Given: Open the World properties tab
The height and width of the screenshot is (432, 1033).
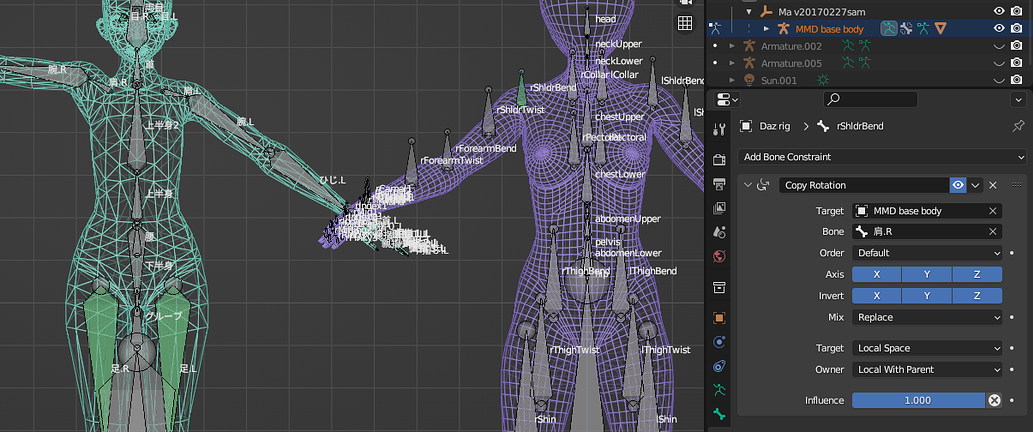Looking at the screenshot, I should click(719, 256).
